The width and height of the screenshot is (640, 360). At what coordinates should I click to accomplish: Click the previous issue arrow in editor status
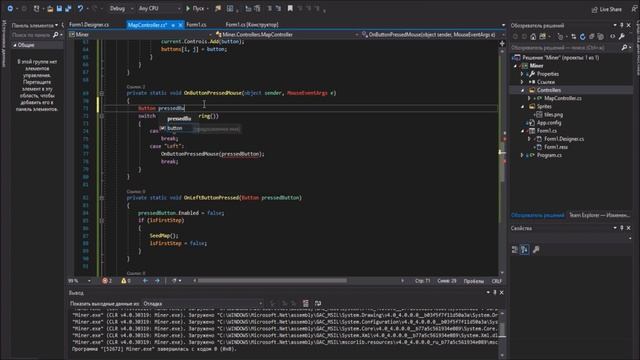tap(145, 281)
